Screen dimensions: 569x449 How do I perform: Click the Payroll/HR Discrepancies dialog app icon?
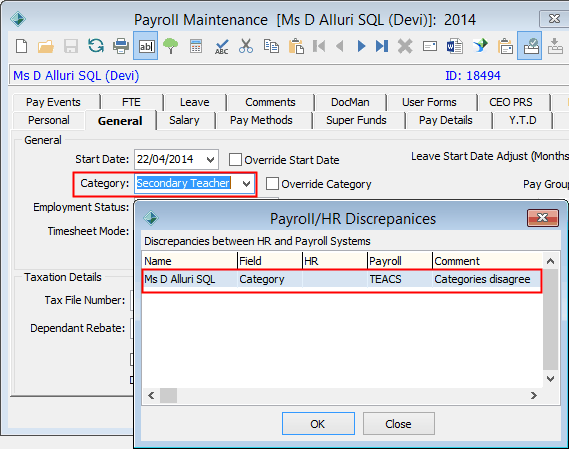pyautogui.click(x=151, y=218)
